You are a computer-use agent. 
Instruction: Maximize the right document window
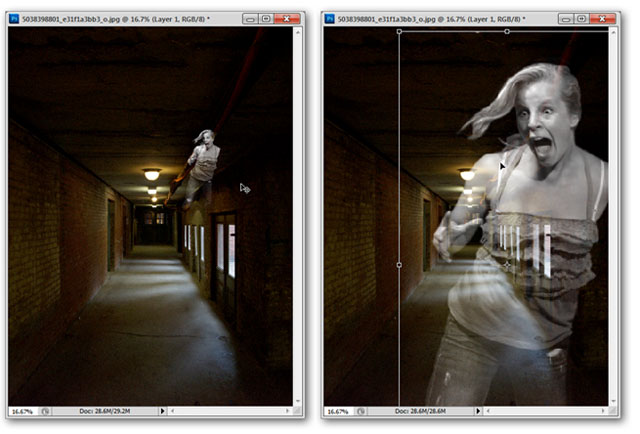pos(582,19)
